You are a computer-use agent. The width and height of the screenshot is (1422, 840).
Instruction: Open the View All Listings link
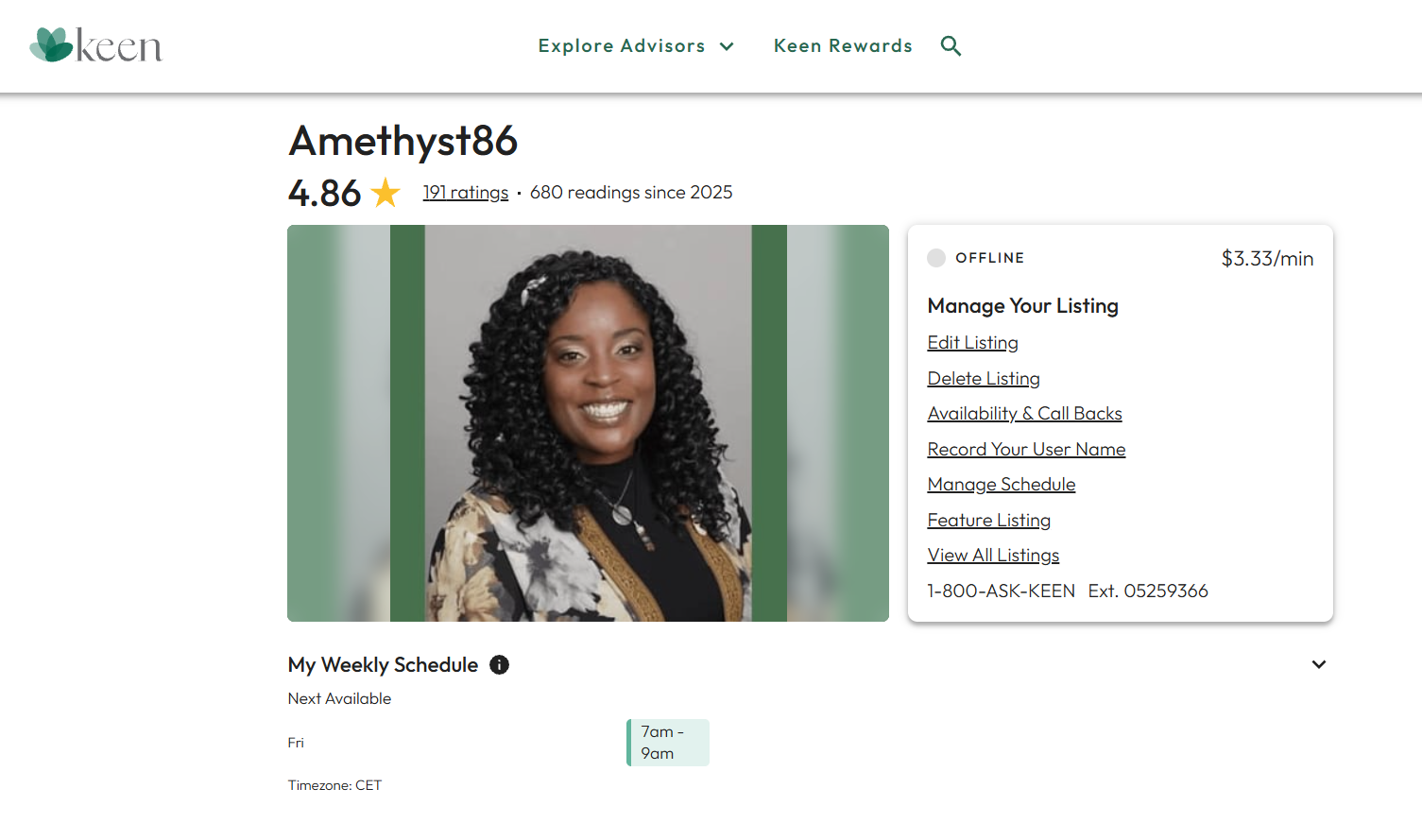(x=993, y=556)
